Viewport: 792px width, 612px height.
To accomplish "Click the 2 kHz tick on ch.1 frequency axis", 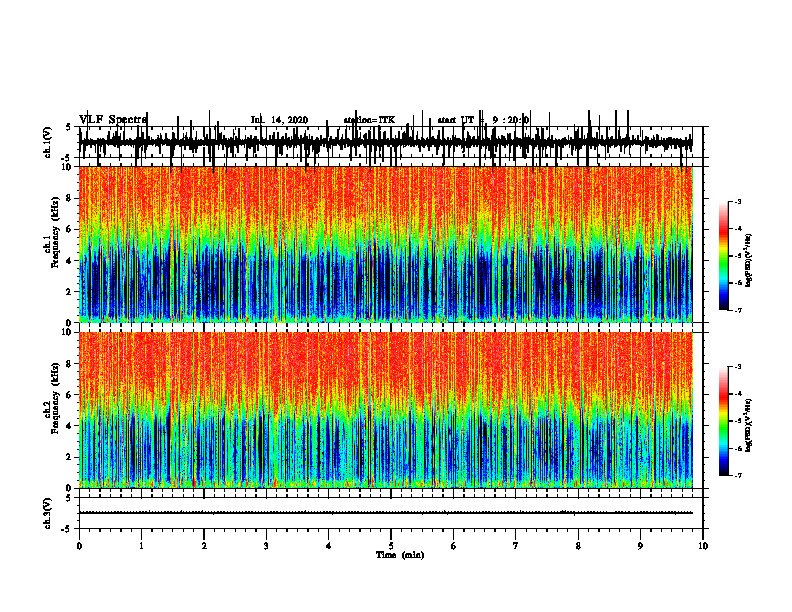I will coord(70,291).
